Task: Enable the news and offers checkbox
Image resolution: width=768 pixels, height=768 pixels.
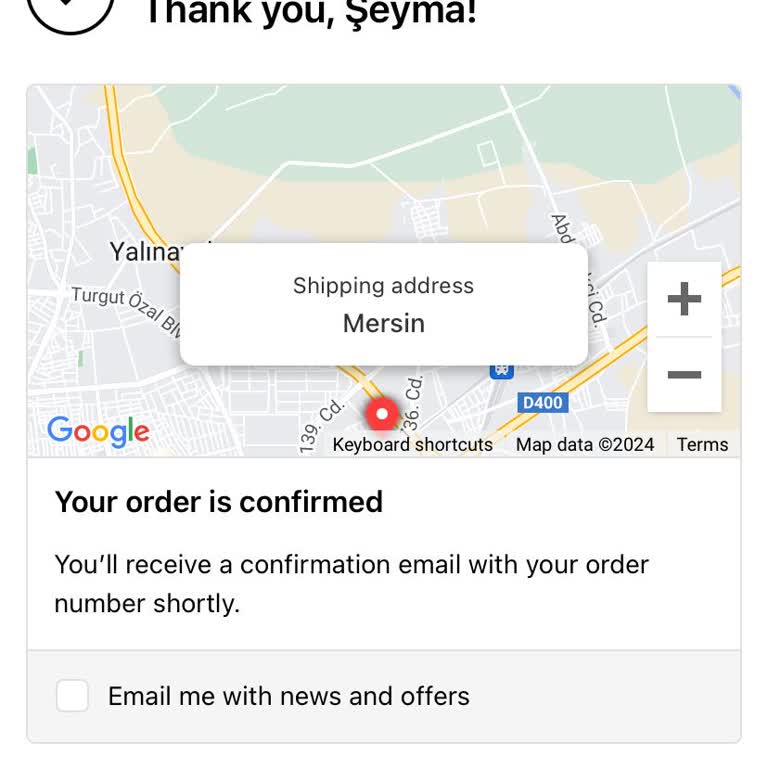Action: [x=72, y=696]
